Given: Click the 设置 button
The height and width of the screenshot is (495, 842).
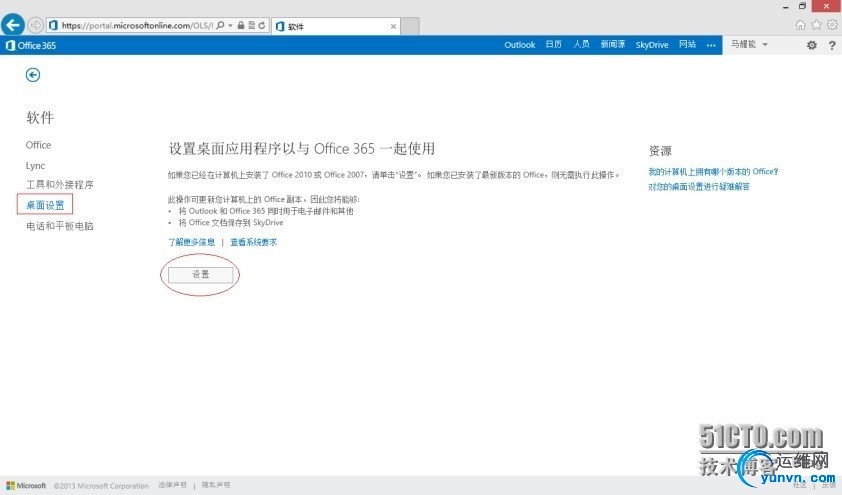Looking at the screenshot, I should coord(200,274).
